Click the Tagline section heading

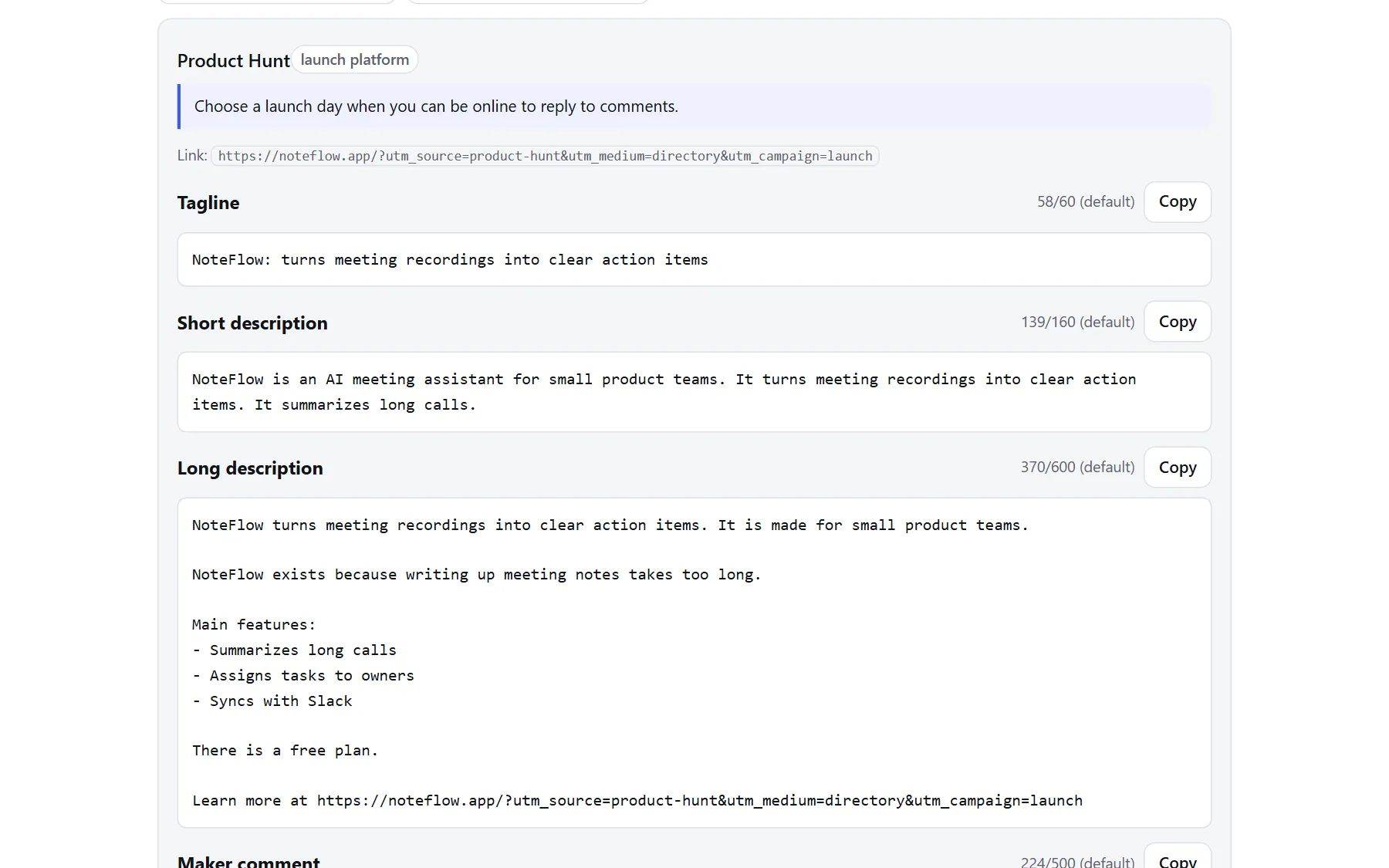click(208, 203)
